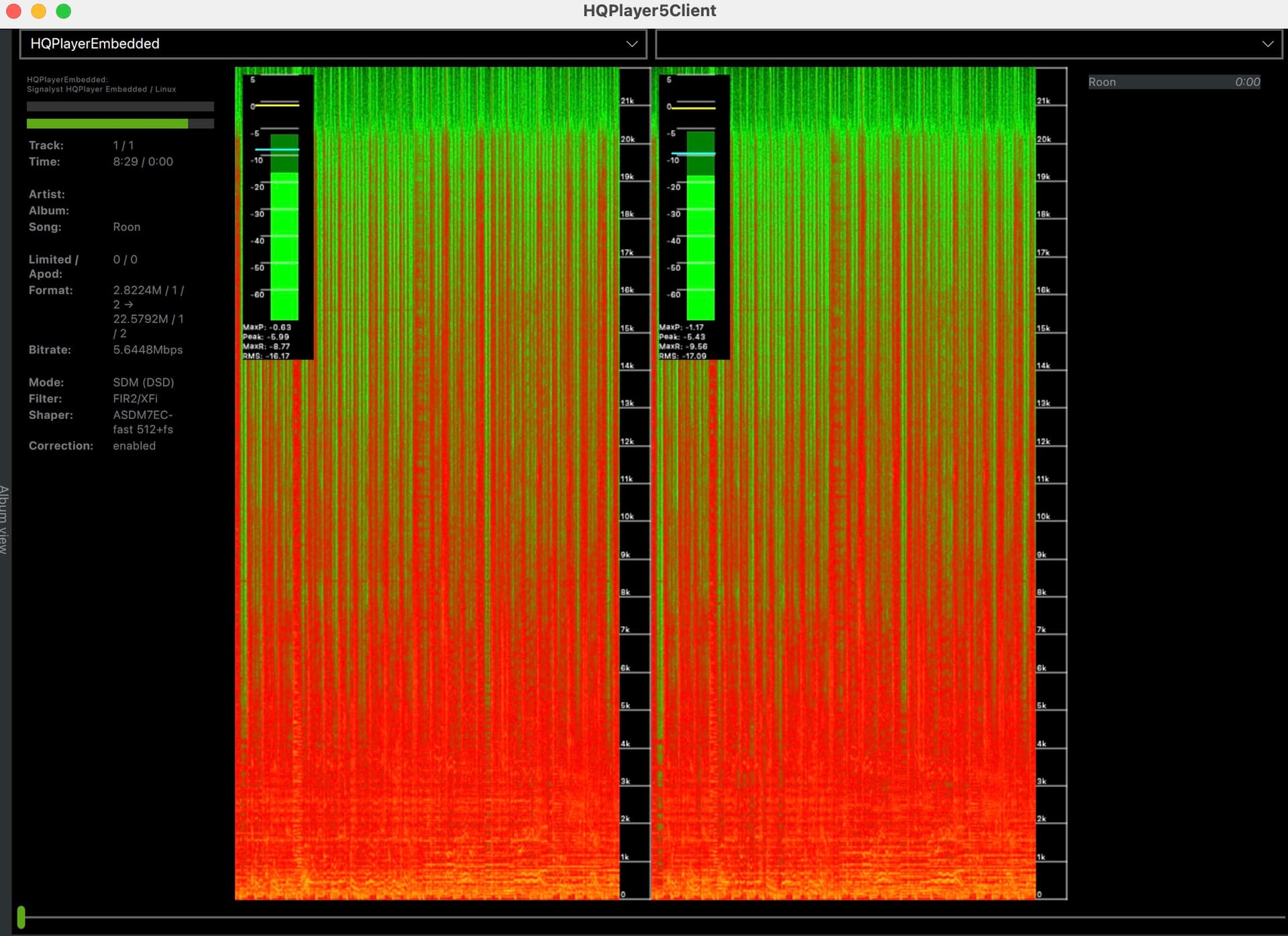
Task: Click the green macOS fullscreen button
Action: 64,11
